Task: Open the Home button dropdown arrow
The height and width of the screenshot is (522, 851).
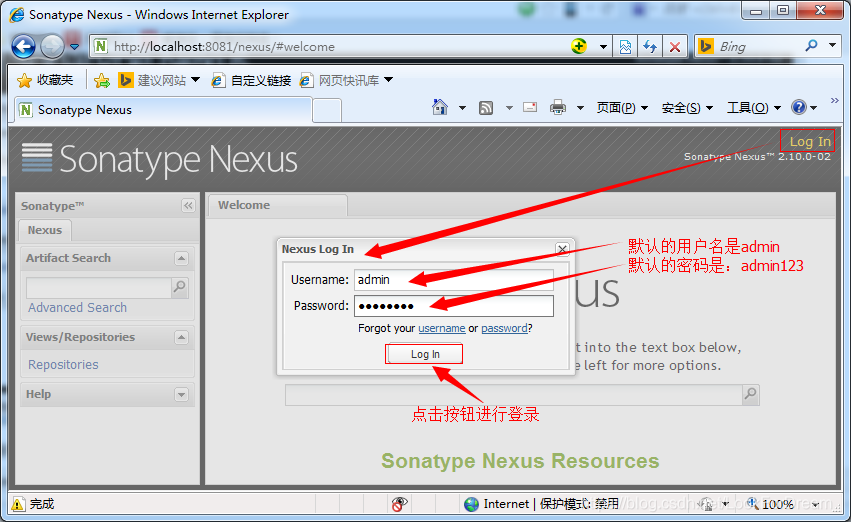Action: (x=462, y=108)
